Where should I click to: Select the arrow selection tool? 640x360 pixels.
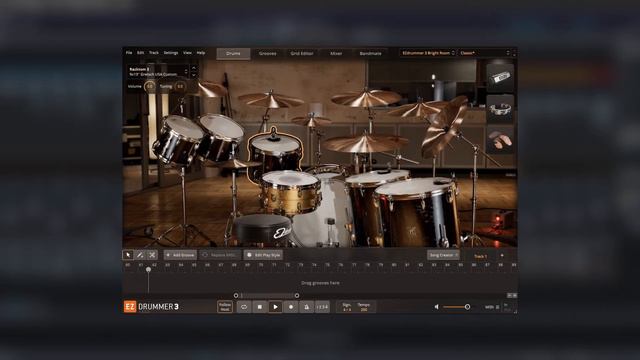128,255
